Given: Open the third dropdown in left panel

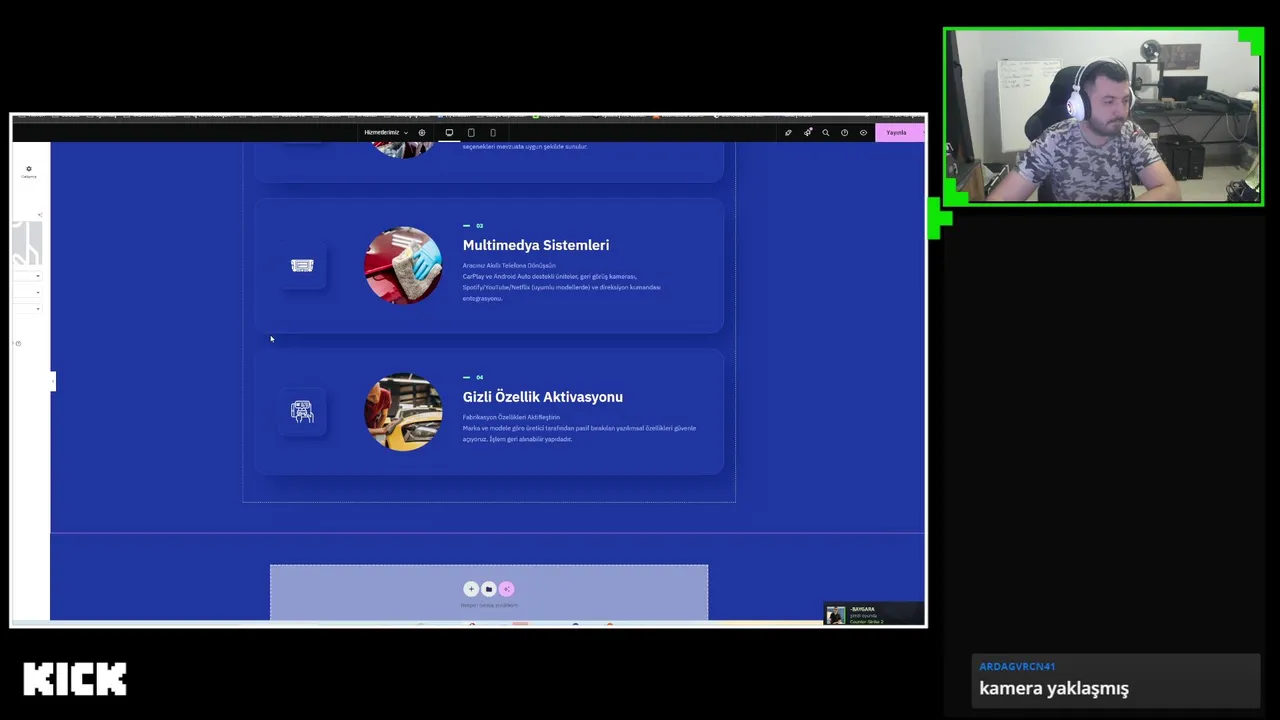Looking at the screenshot, I should tap(27, 308).
